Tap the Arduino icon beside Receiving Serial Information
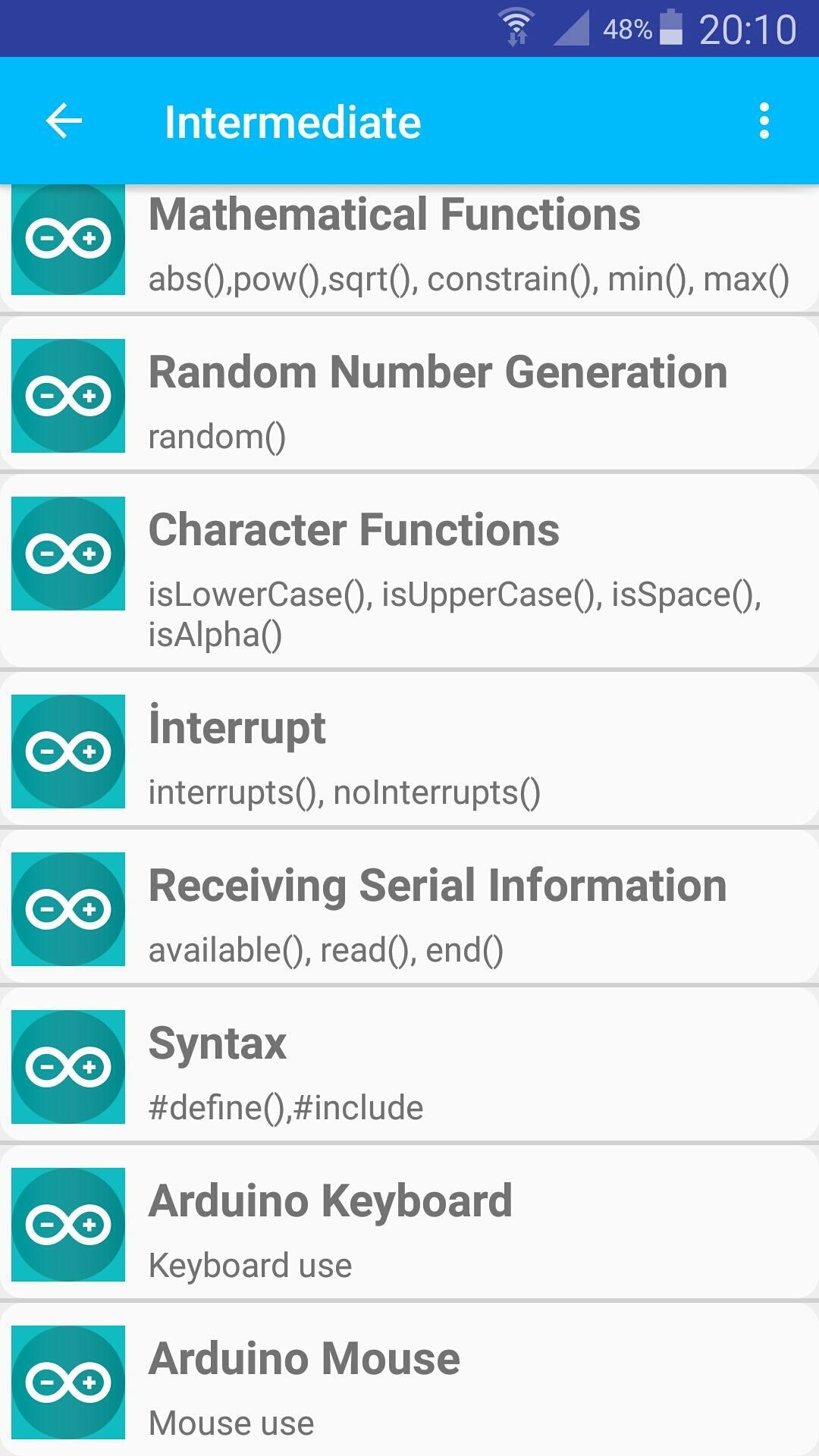The height and width of the screenshot is (1456, 819). [x=68, y=909]
